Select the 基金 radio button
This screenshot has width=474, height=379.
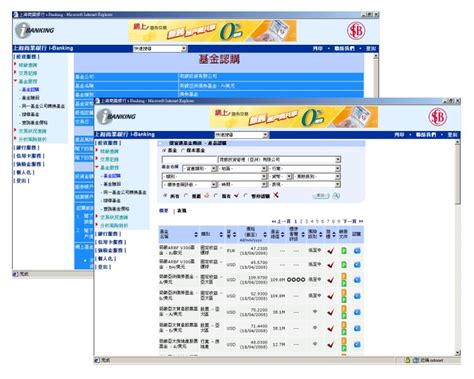click(x=164, y=151)
